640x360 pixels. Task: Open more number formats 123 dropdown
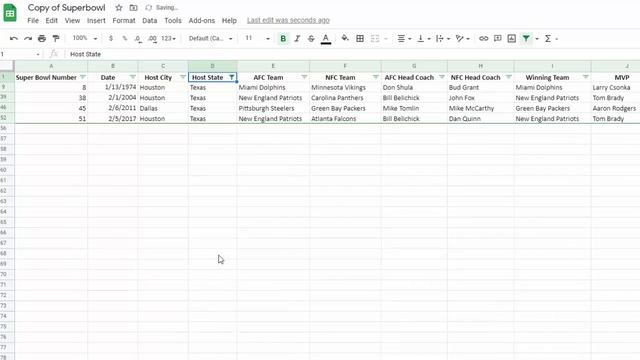[168, 38]
